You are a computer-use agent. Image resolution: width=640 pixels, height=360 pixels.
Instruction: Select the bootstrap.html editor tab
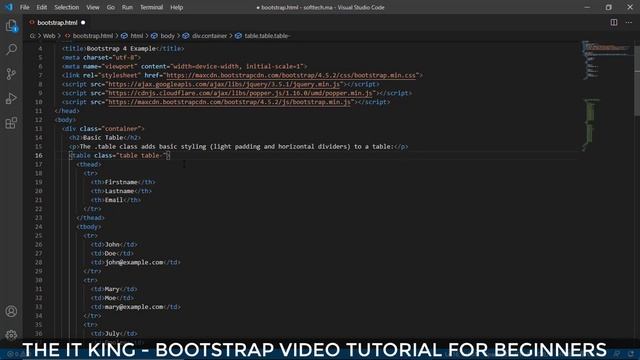[x=57, y=23]
